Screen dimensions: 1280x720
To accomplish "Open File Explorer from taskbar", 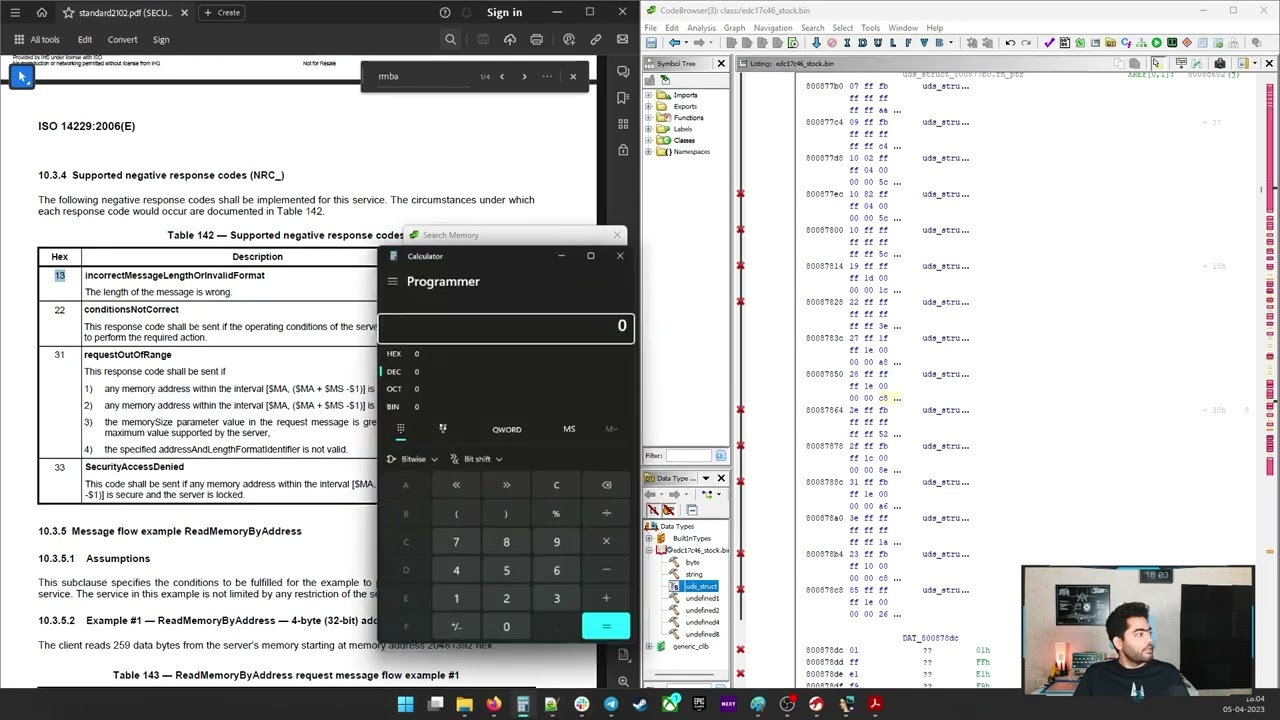I will pos(464,705).
